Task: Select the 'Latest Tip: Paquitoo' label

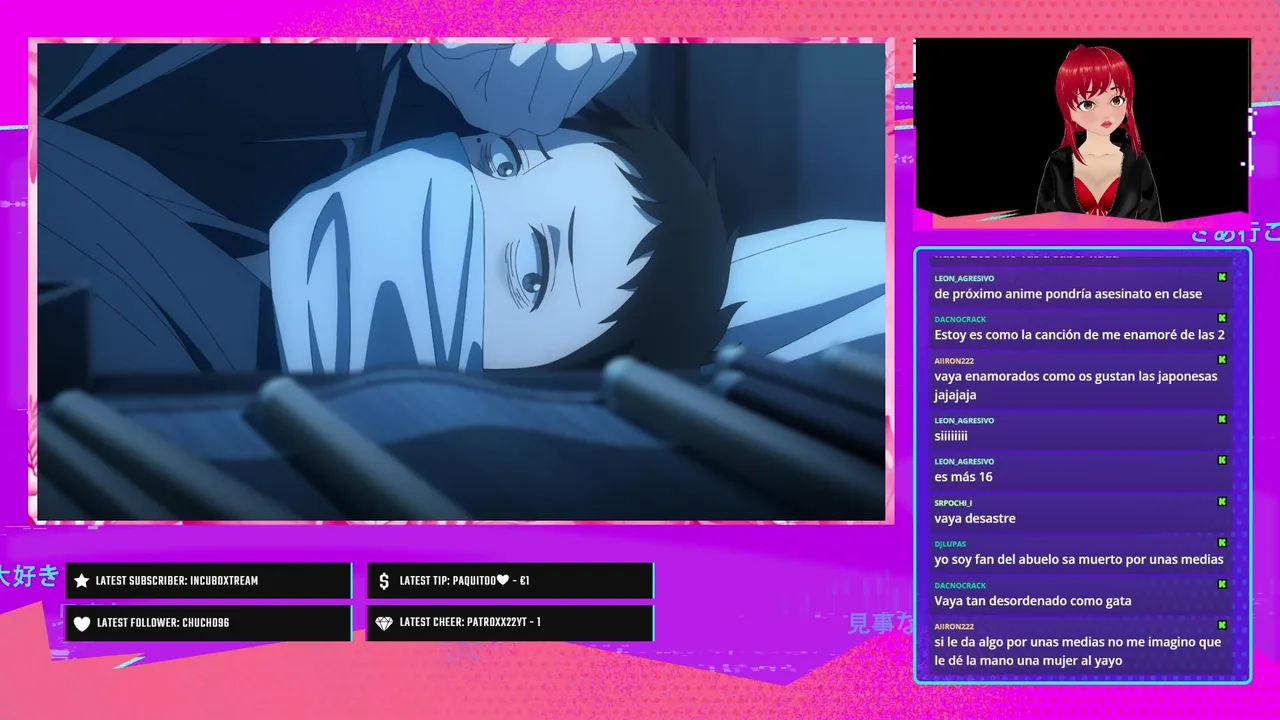Action: click(464, 581)
